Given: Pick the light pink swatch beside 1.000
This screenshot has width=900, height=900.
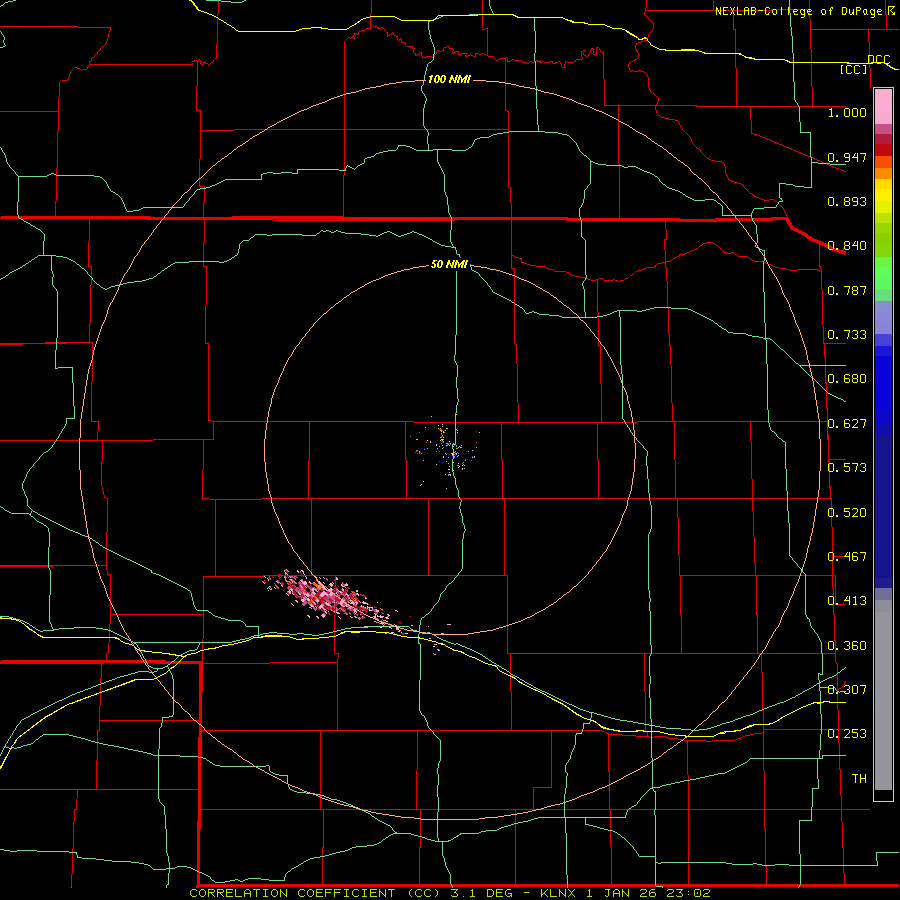Looking at the screenshot, I should tap(883, 107).
